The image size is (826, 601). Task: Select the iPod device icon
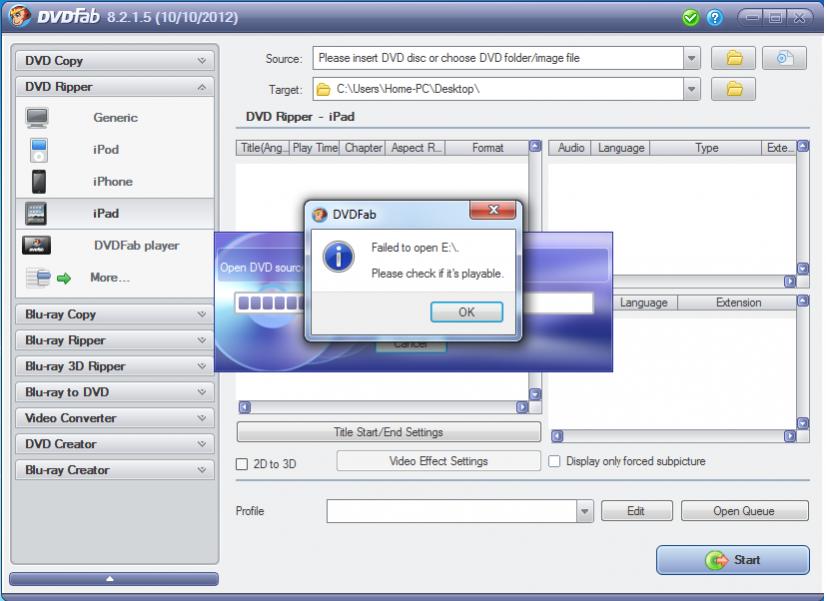[x=38, y=150]
